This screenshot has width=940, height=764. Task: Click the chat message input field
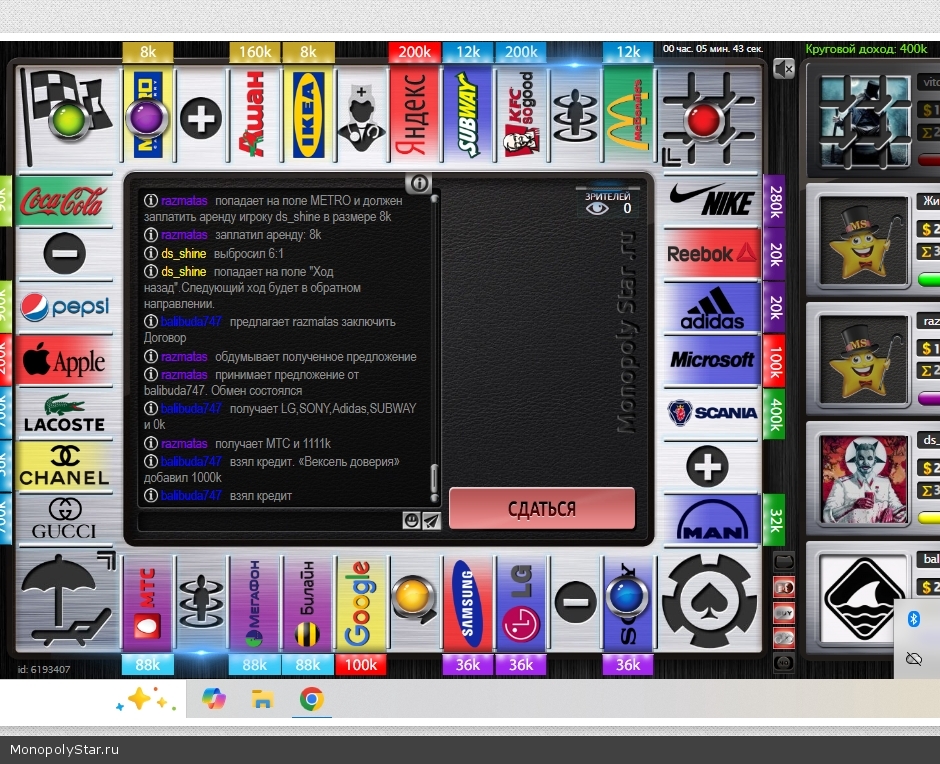[x=270, y=521]
